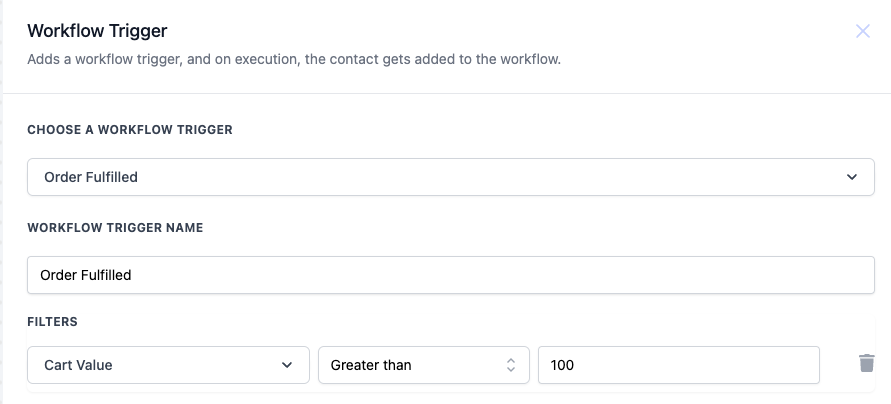Expand the Cart Value filter dropdown
The image size is (891, 404).
pyautogui.click(x=168, y=365)
